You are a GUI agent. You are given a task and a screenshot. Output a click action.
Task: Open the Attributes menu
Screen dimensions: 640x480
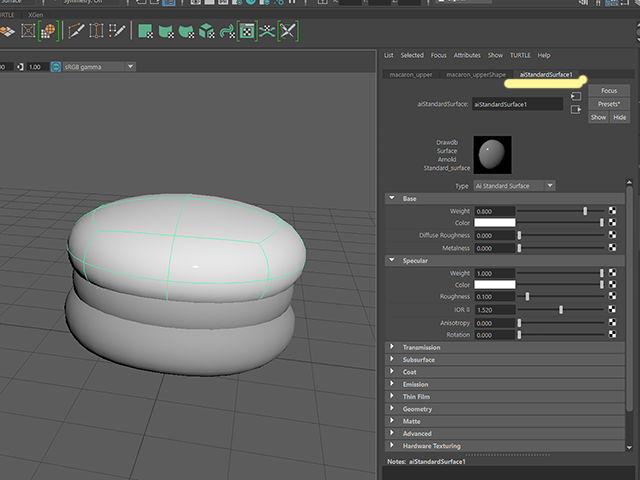tap(467, 55)
